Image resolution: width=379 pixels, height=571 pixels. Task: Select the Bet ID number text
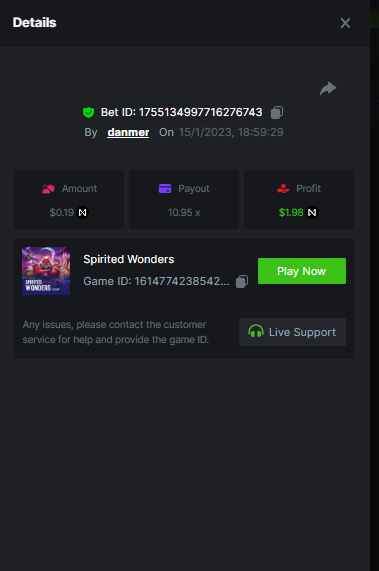click(201, 112)
